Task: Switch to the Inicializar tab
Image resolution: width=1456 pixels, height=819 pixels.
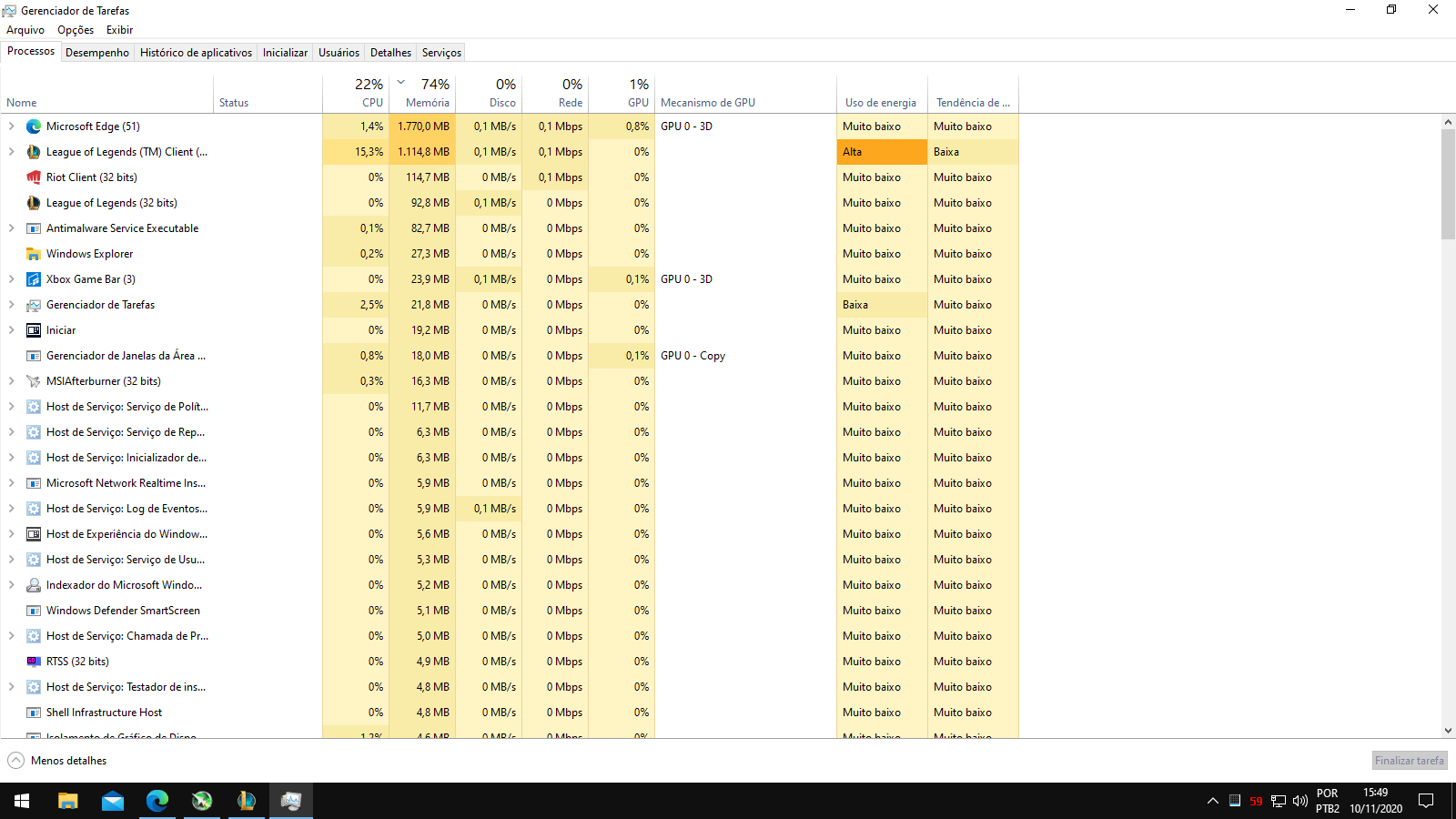Action: [285, 53]
